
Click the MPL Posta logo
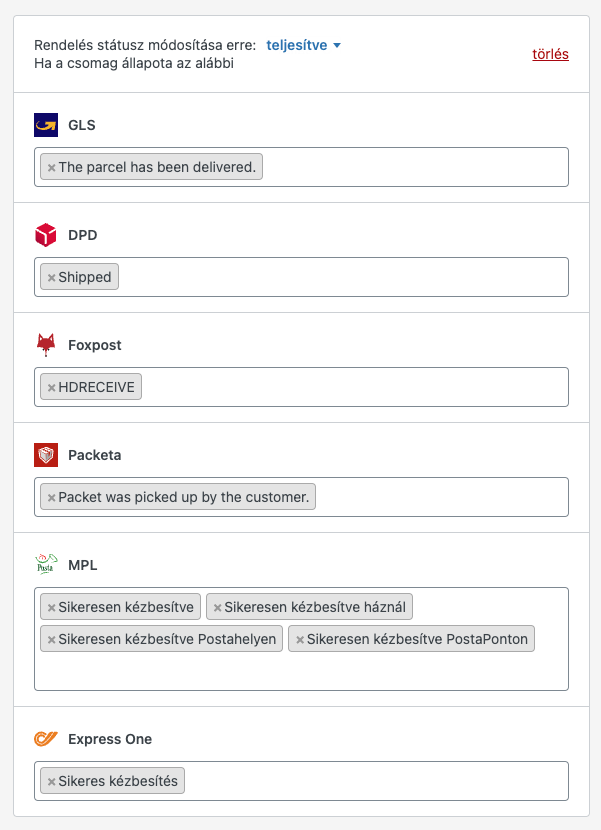coord(46,564)
